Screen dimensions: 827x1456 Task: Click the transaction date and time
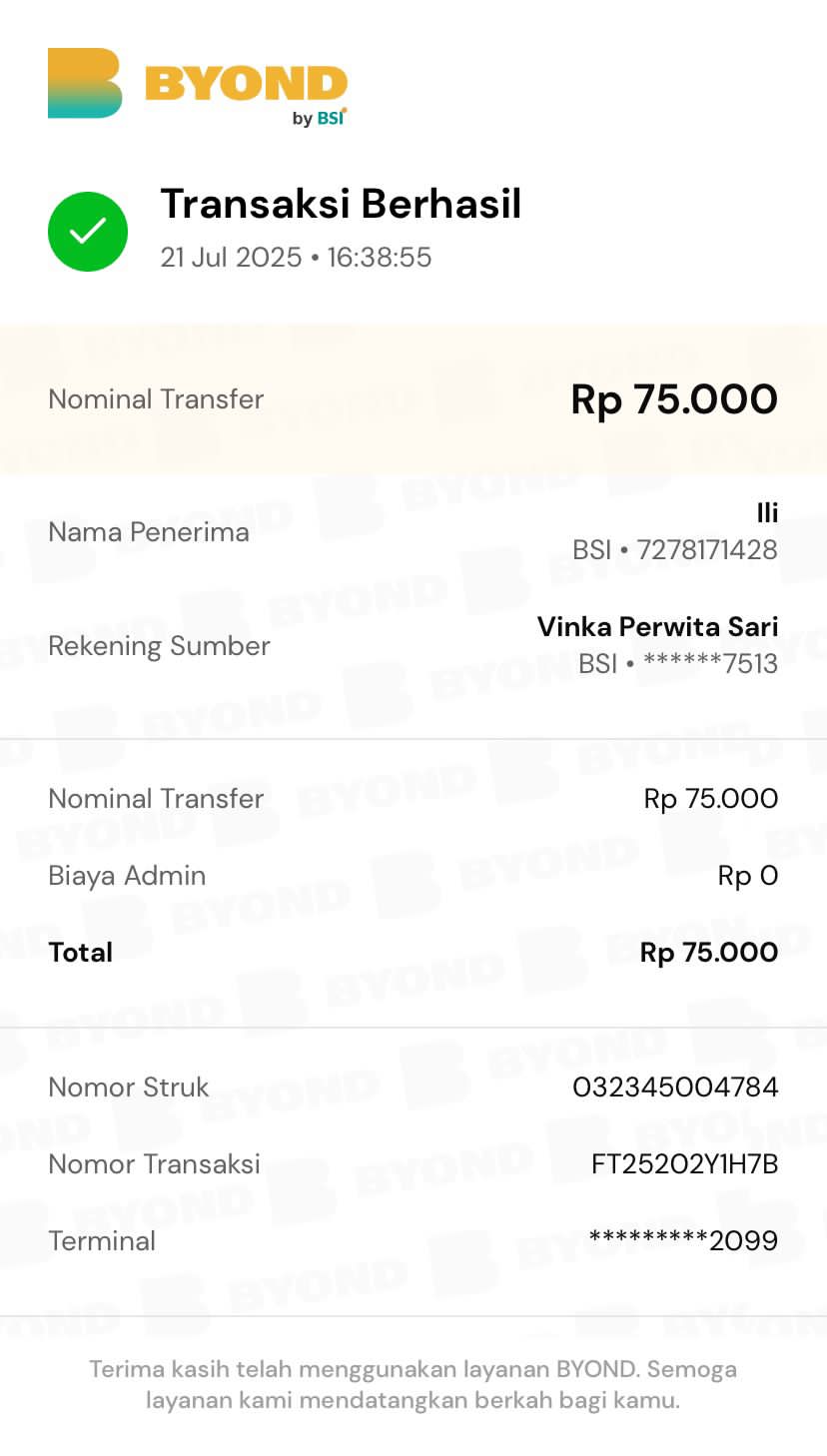coord(296,257)
